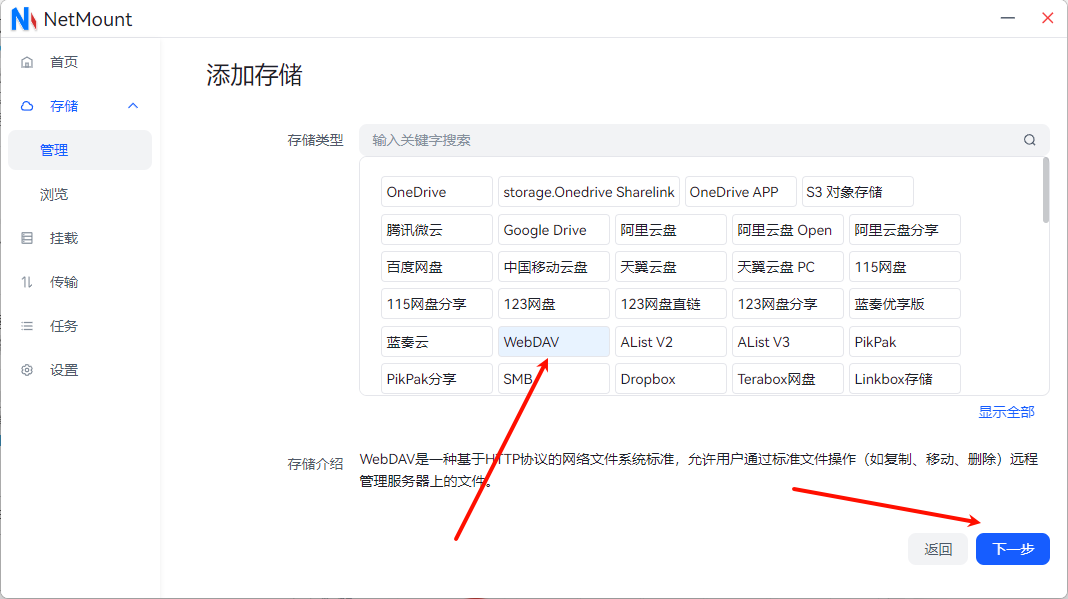Screen dimensions: 1068x599
Task: Open the 挂载 menu item
Action: pos(80,238)
